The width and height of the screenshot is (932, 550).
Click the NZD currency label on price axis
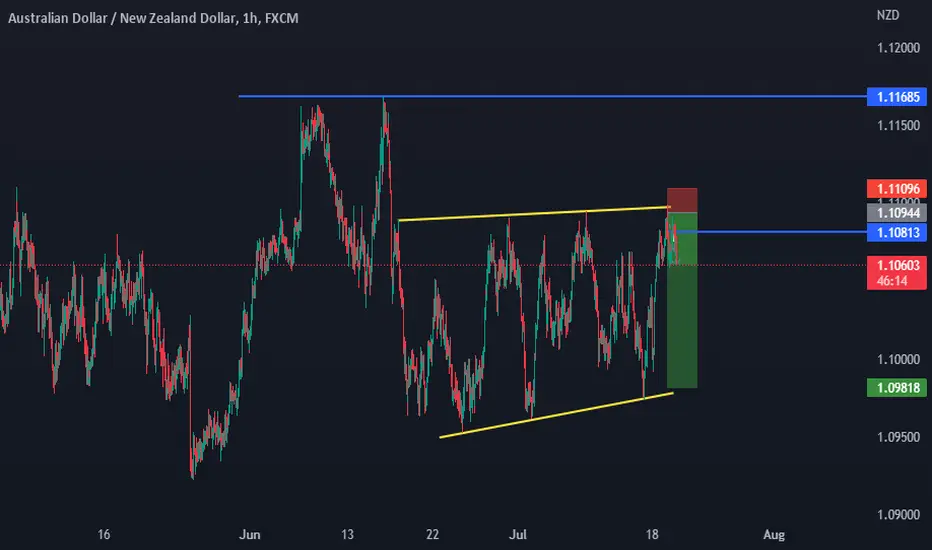888,15
